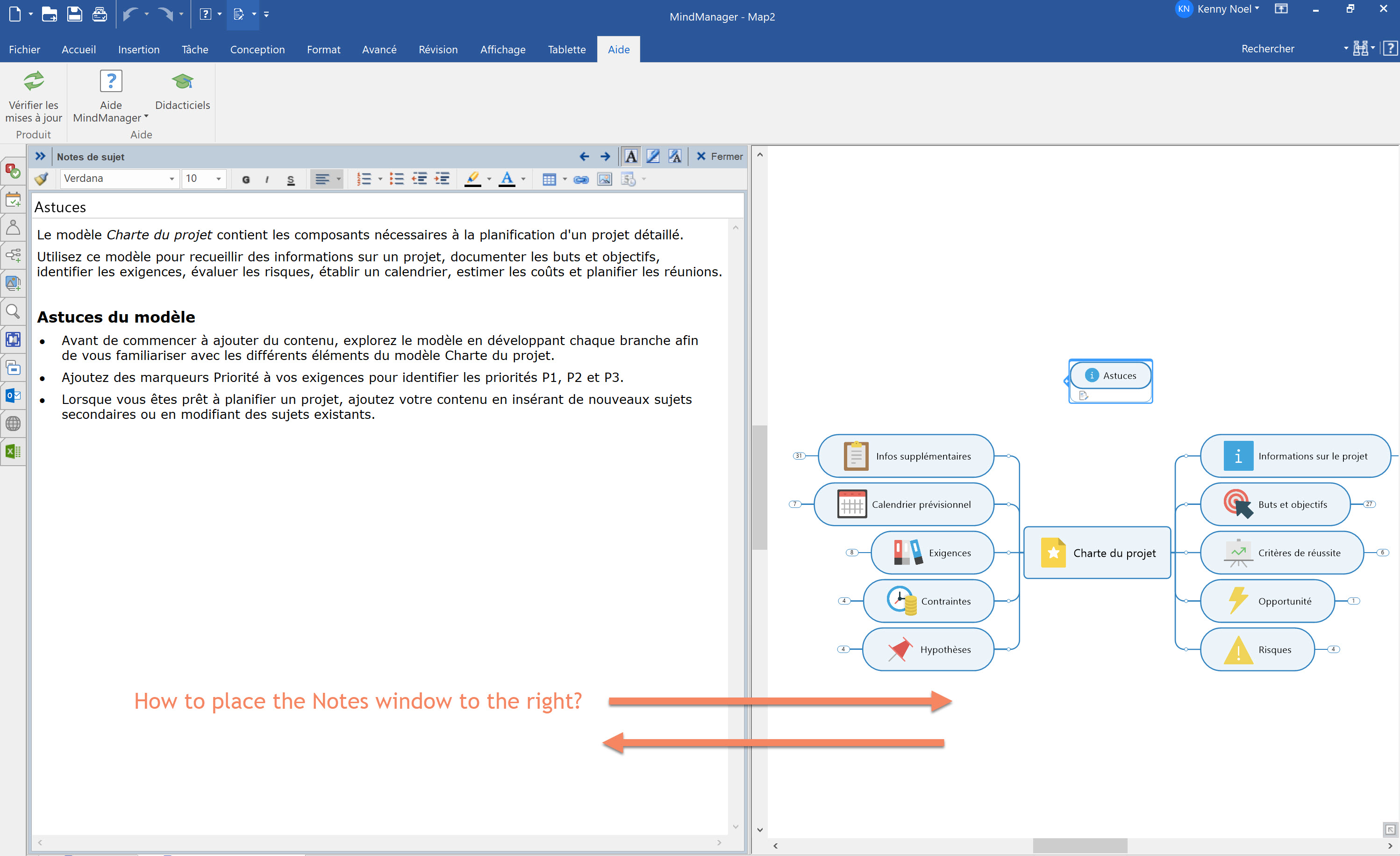Toggle underline (S) formatting
Screen dimensions: 1400x856
290,180
